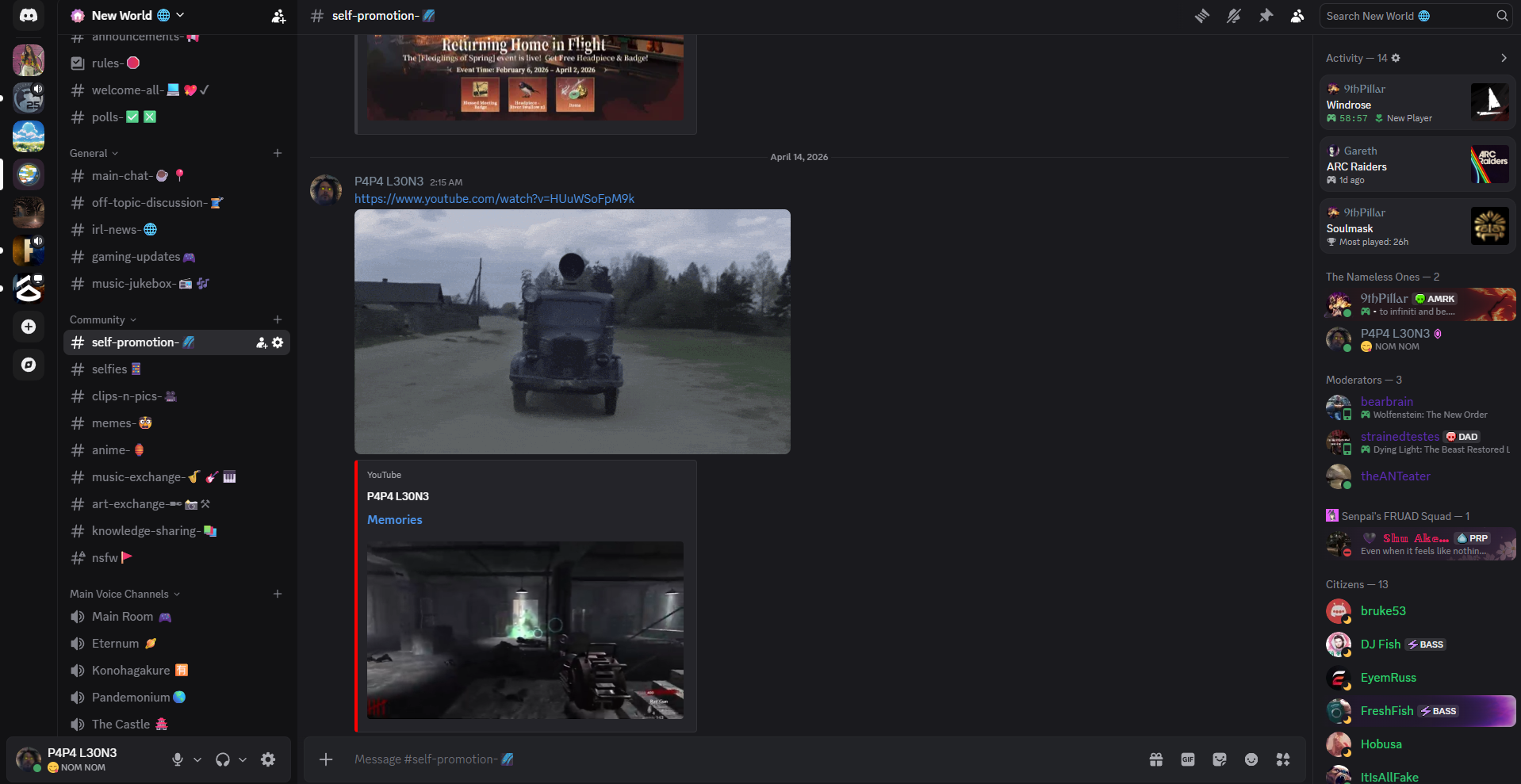Play the truck video attachment
The image size is (1521, 784).
click(x=573, y=331)
